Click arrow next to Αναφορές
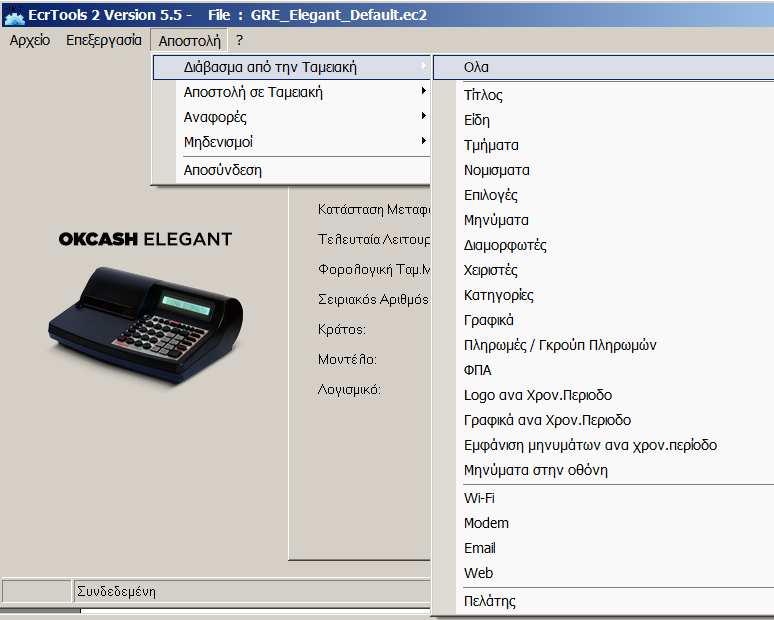Image resolution: width=774 pixels, height=620 pixels. (x=424, y=116)
